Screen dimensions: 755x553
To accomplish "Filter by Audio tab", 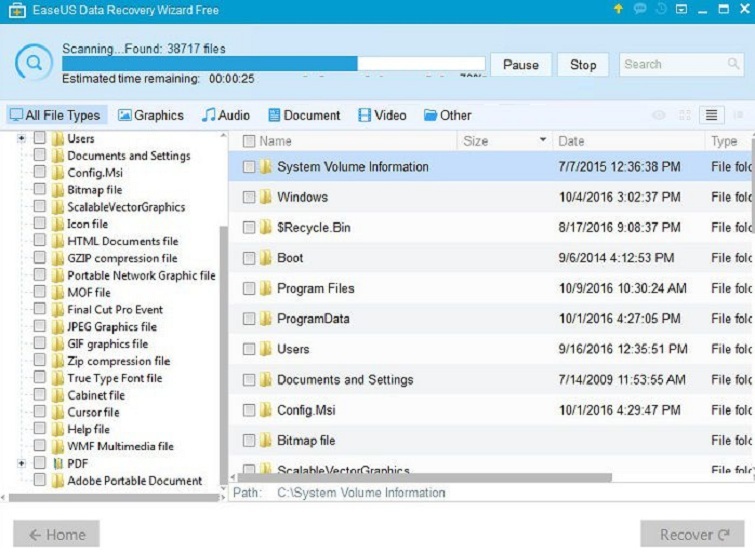I will pyautogui.click(x=225, y=115).
